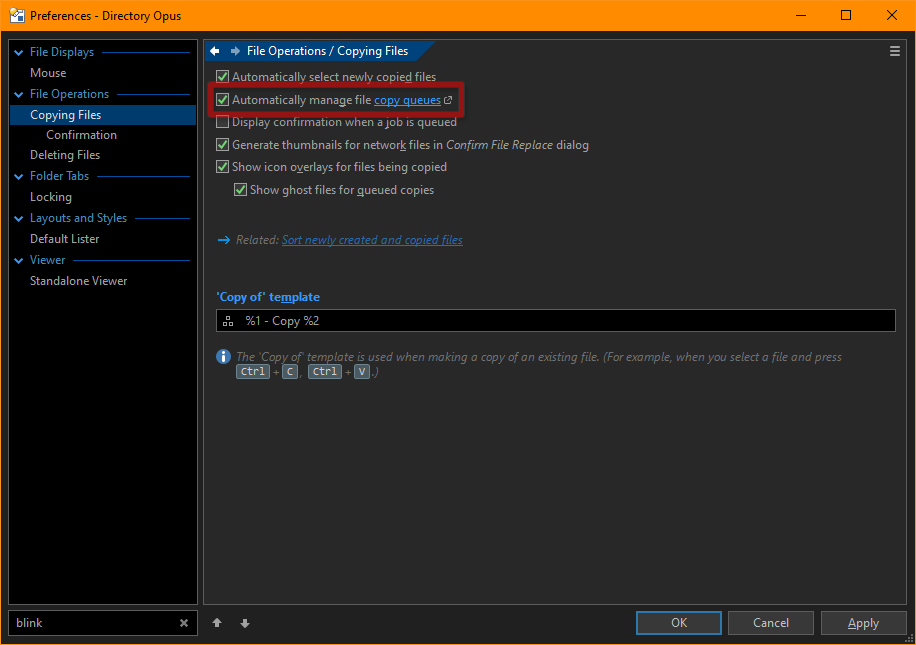Collapse the File Displays category

18,52
